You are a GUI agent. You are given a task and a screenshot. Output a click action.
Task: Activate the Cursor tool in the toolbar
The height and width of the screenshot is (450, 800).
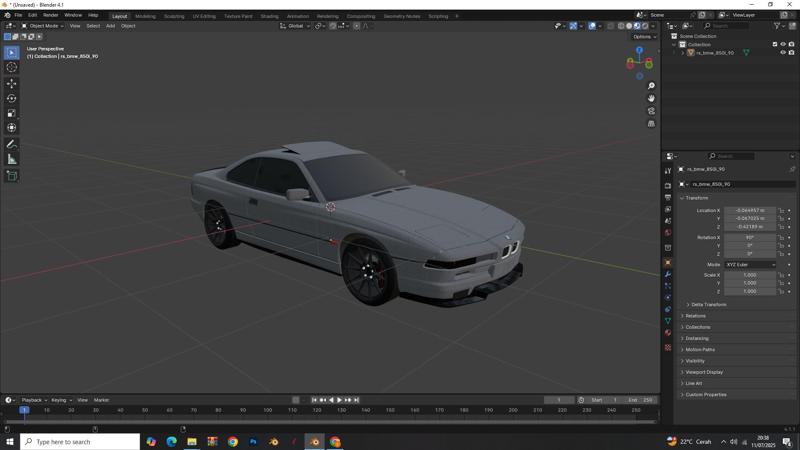[x=12, y=67]
